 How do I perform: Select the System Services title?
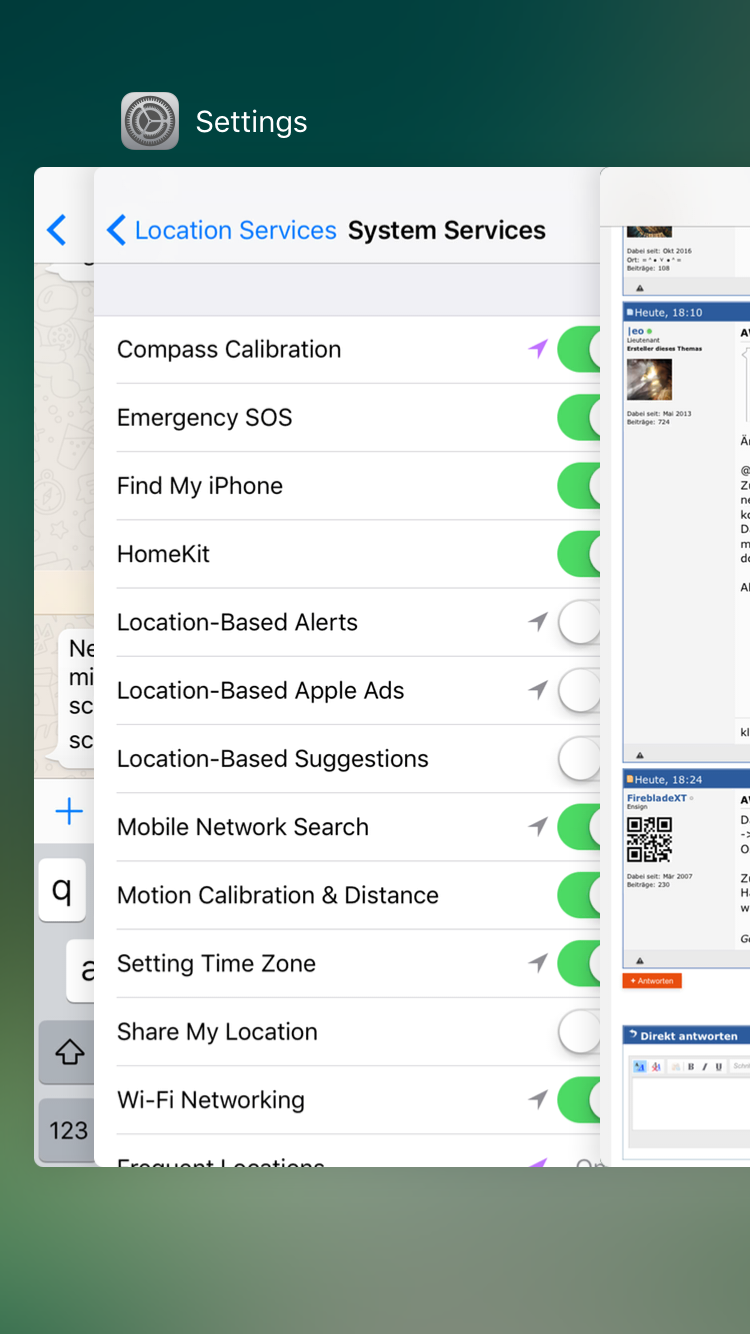point(447,230)
